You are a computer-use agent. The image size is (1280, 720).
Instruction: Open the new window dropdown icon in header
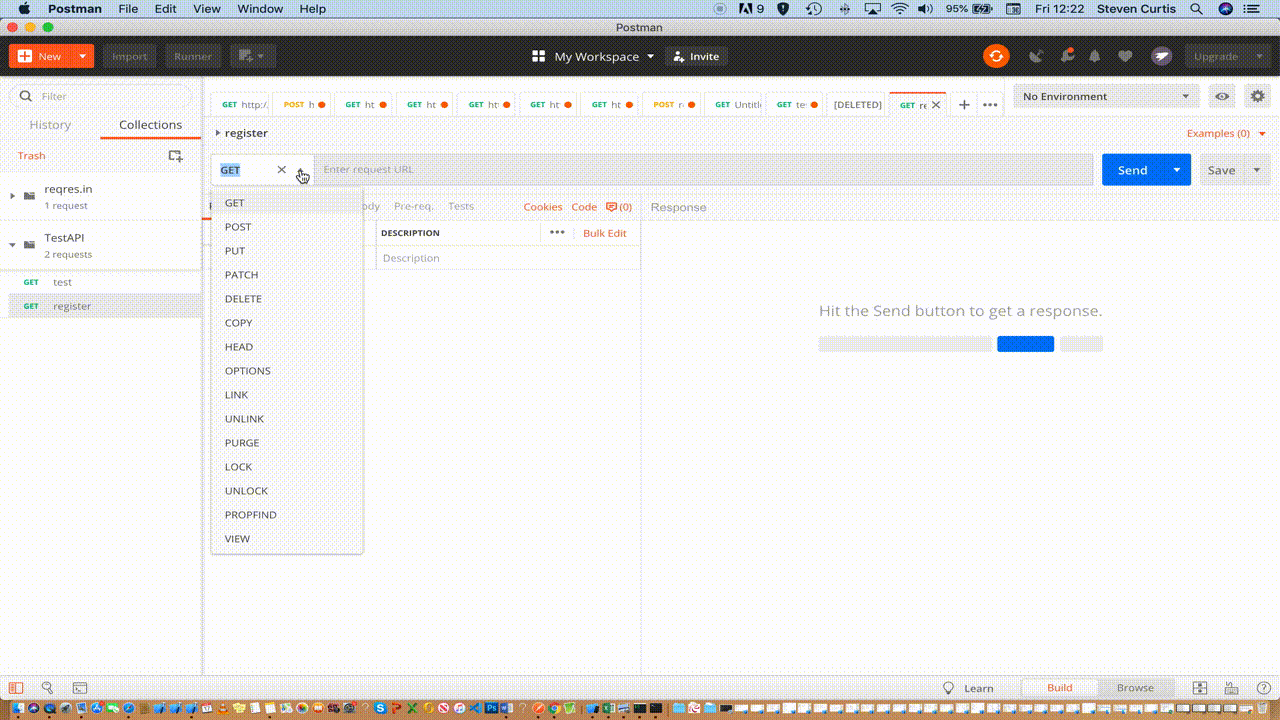(x=252, y=56)
